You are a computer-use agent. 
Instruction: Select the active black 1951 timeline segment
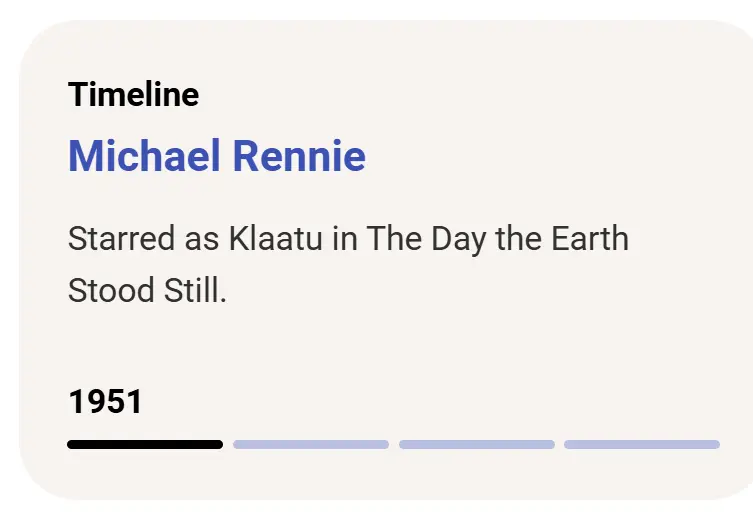[145, 444]
